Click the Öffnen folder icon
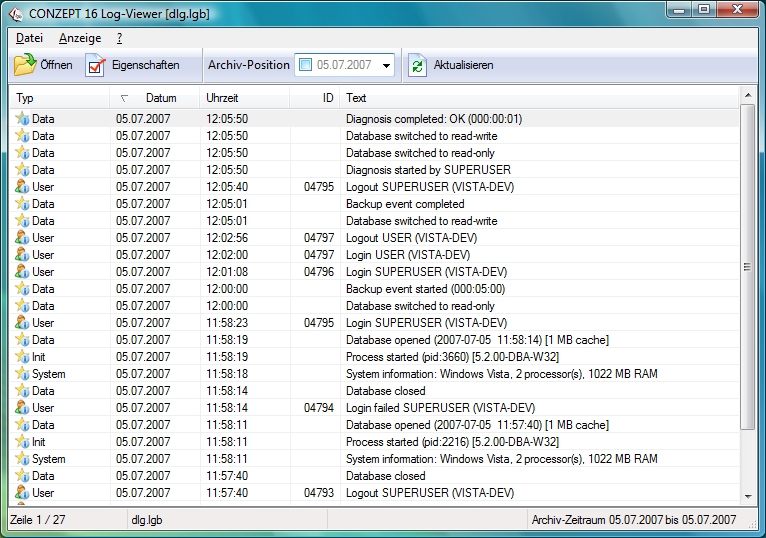The height and width of the screenshot is (538, 766). (x=25, y=65)
